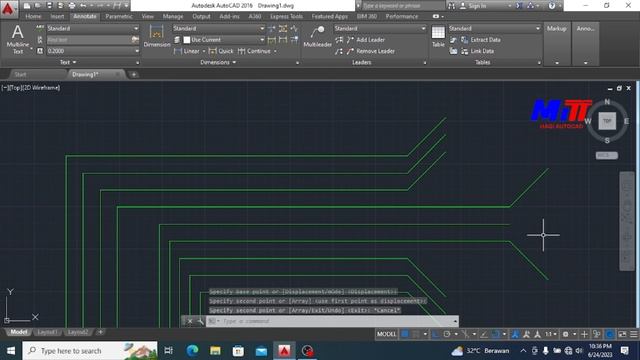Add new drawing tab with plus button

[x=133, y=74]
